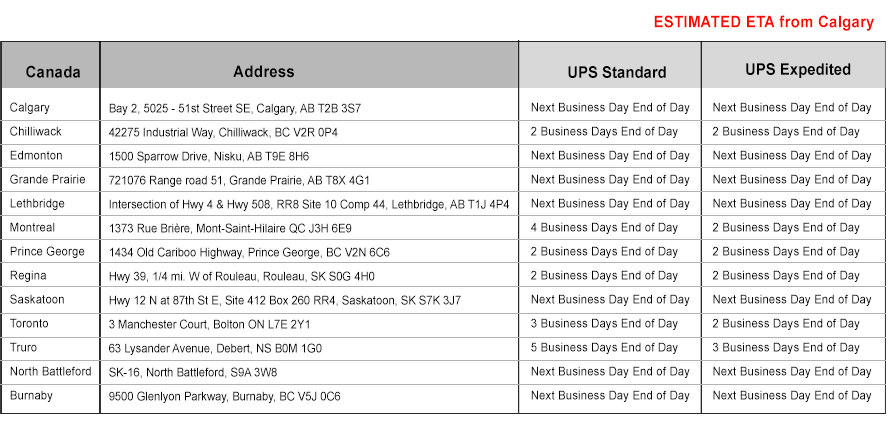
Task: Click the Canada column header
Action: pyautogui.click(x=53, y=72)
